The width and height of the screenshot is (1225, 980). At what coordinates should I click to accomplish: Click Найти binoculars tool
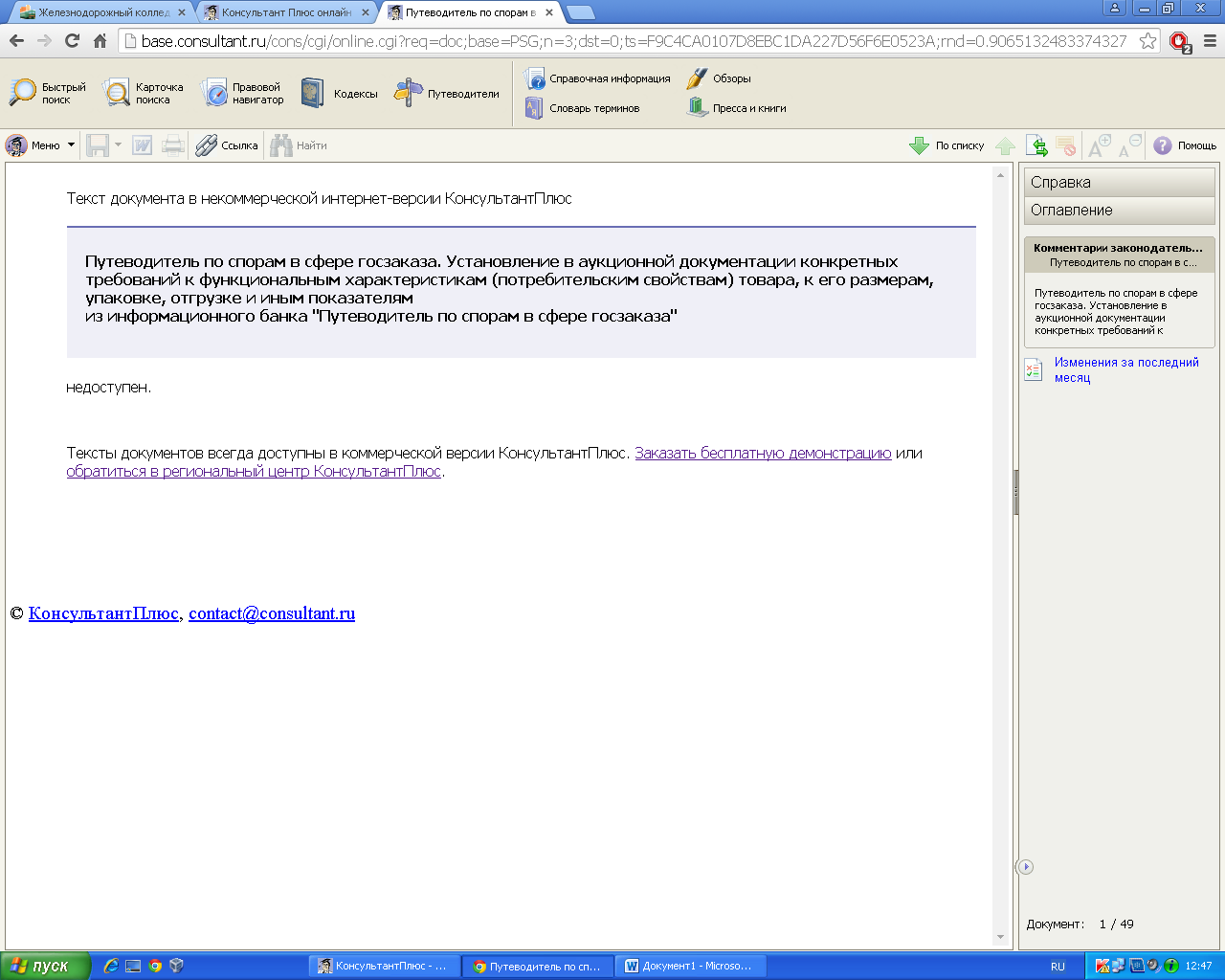click(x=299, y=145)
